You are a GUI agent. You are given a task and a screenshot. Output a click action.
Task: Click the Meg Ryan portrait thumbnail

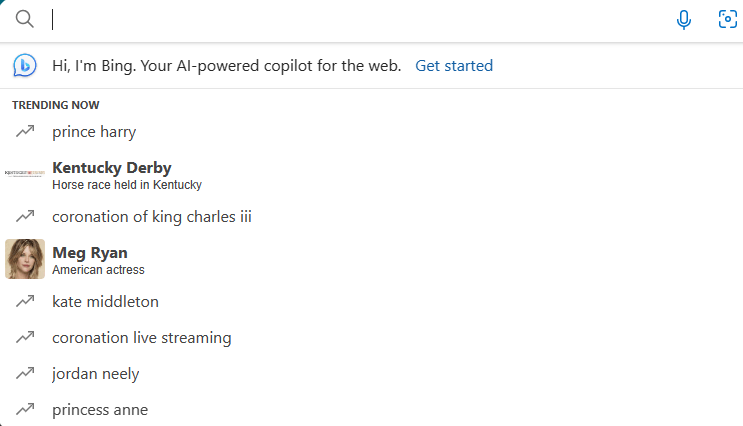pos(25,259)
